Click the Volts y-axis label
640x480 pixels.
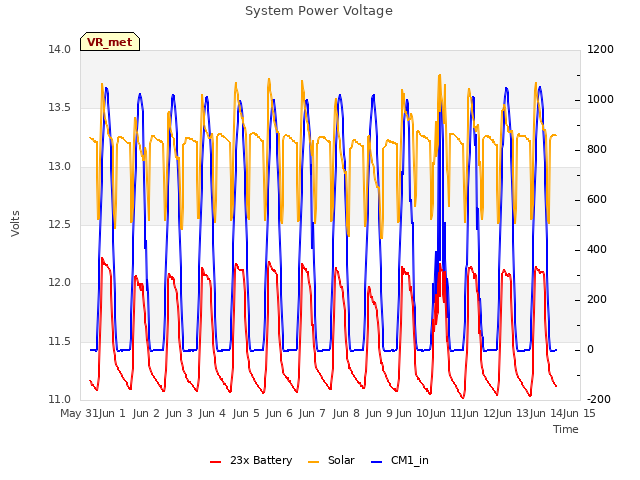(16, 223)
